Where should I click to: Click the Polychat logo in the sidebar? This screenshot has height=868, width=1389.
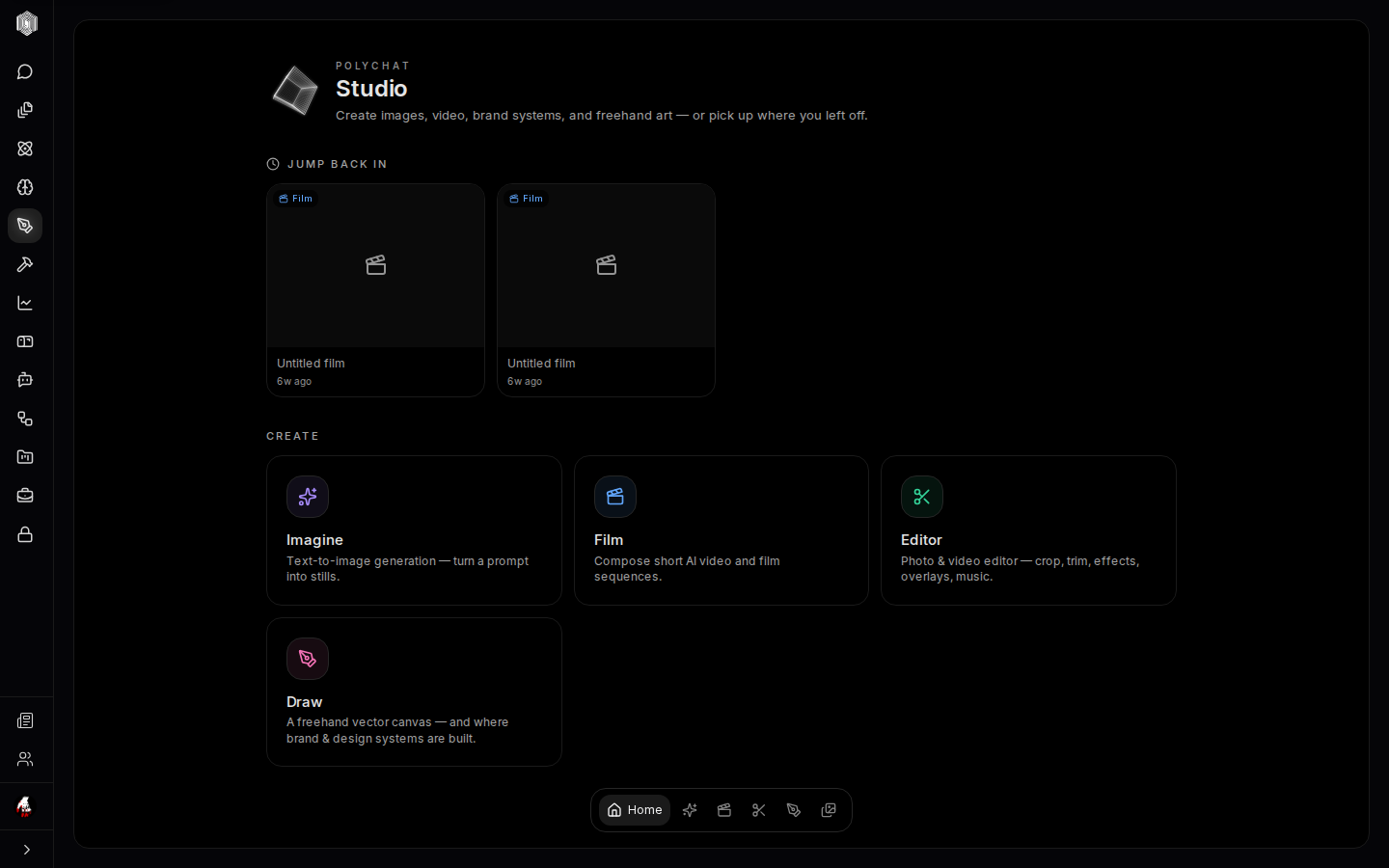pyautogui.click(x=26, y=23)
